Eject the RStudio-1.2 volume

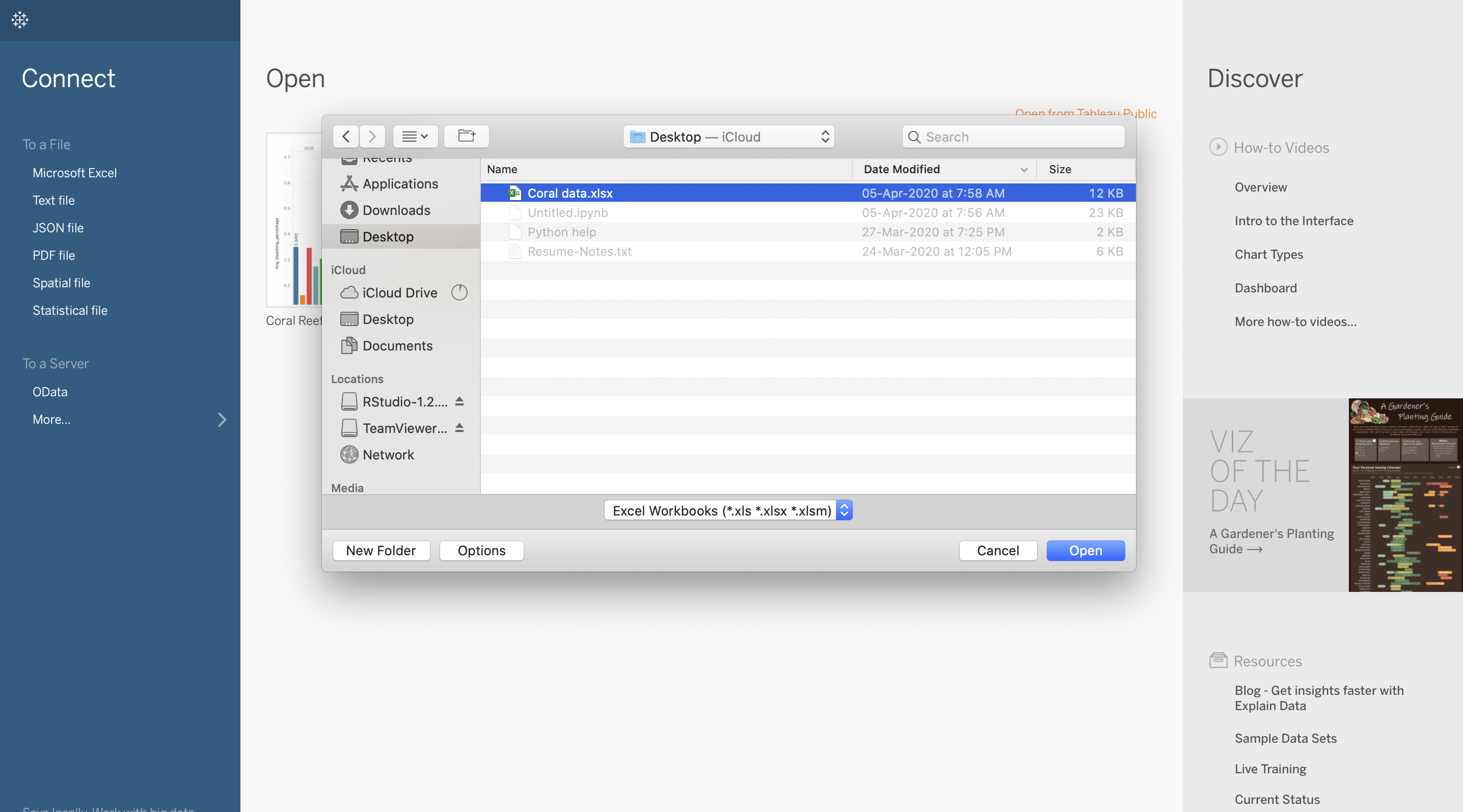pos(459,401)
